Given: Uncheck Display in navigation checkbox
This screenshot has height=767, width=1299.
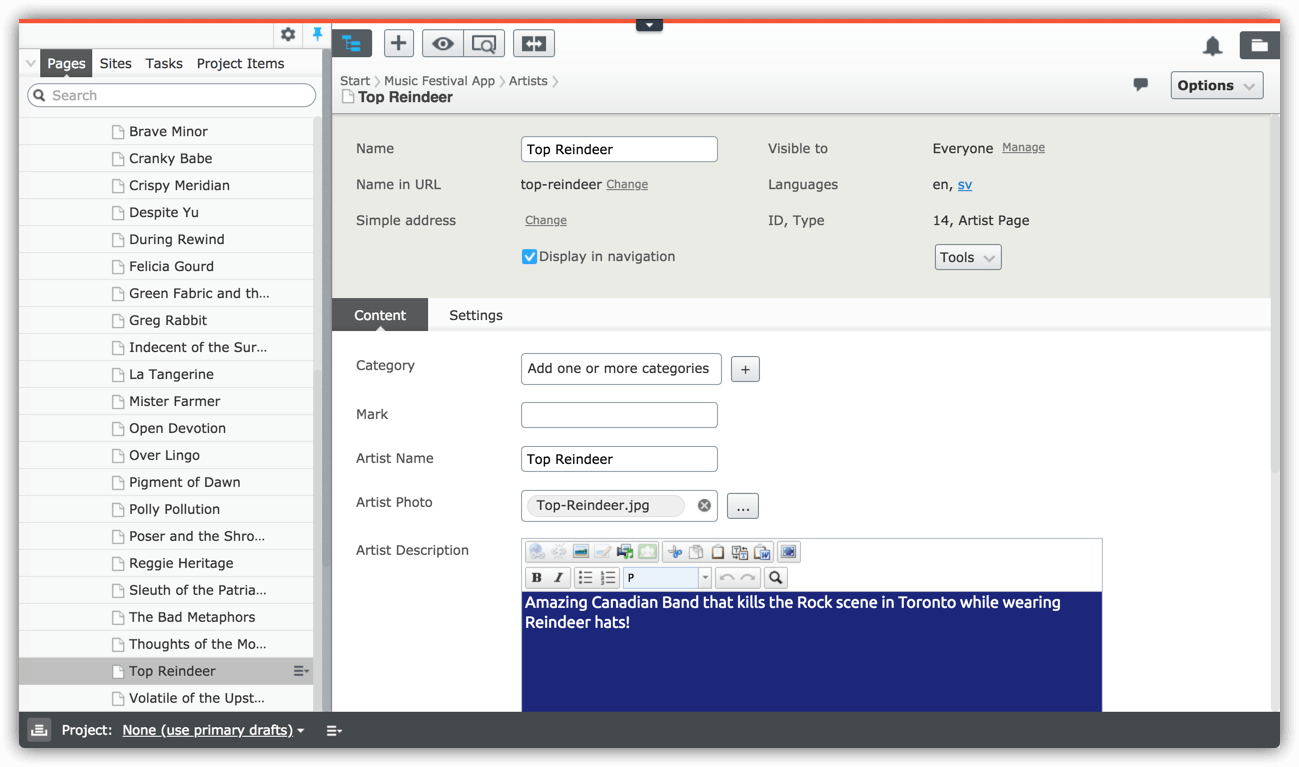Looking at the screenshot, I should [529, 257].
